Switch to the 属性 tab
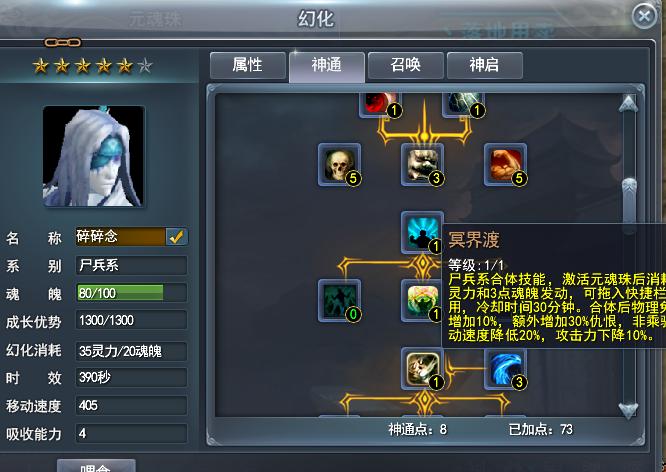Viewport: 666px width, 472px height. point(248,65)
